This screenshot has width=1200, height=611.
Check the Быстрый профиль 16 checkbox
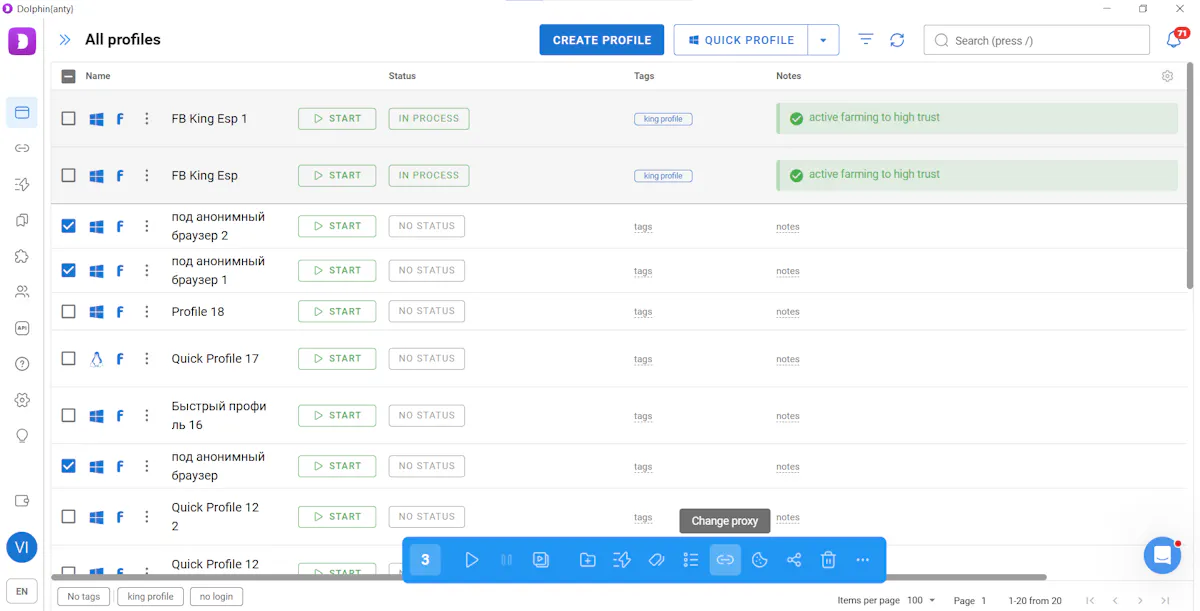point(68,415)
